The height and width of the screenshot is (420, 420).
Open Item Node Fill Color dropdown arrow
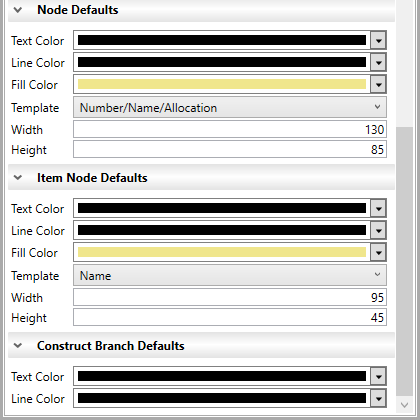(x=378, y=253)
